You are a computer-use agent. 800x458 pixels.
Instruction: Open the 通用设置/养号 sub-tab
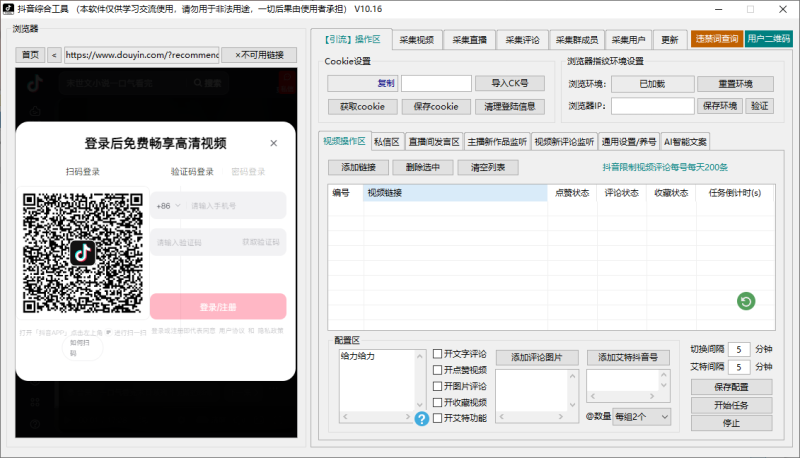(629, 142)
